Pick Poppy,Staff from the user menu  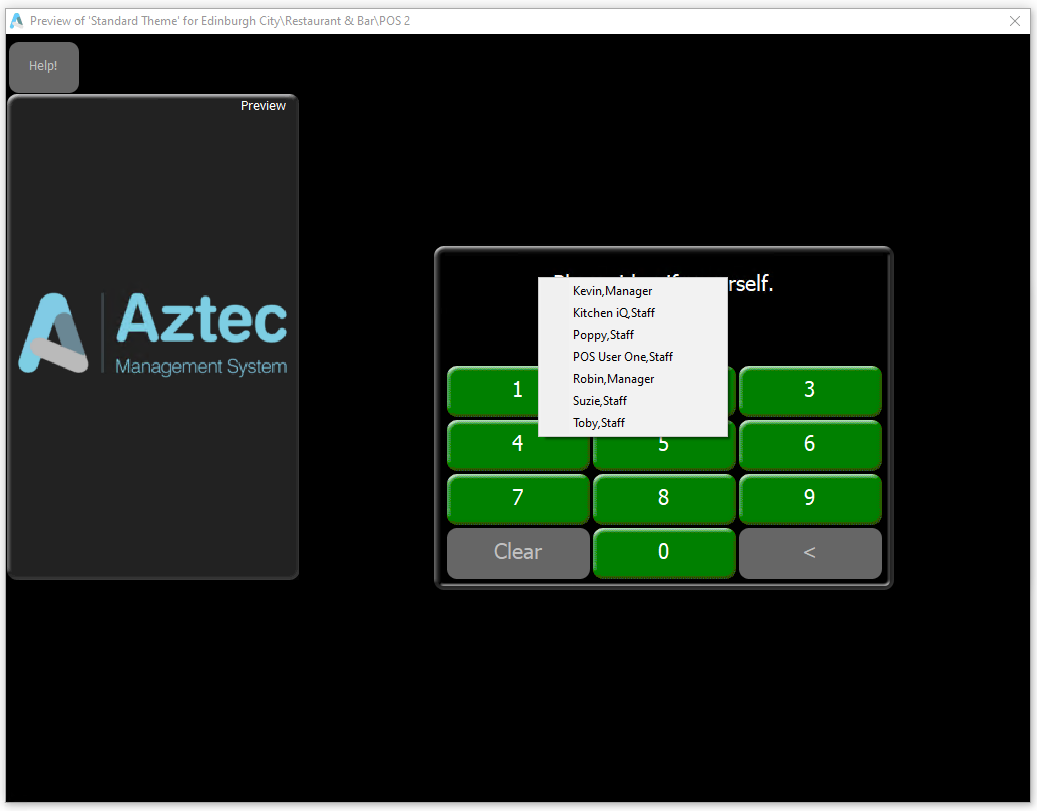603,335
